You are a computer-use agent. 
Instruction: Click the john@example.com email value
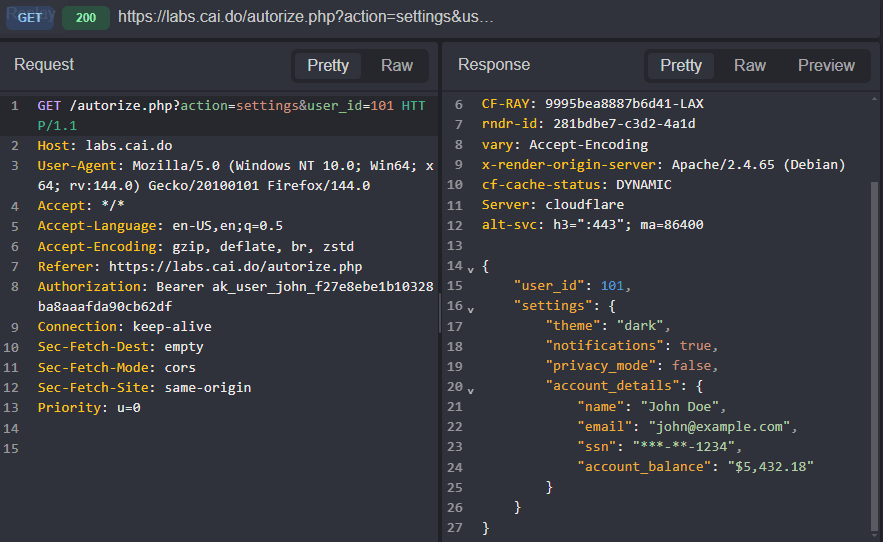coord(720,427)
